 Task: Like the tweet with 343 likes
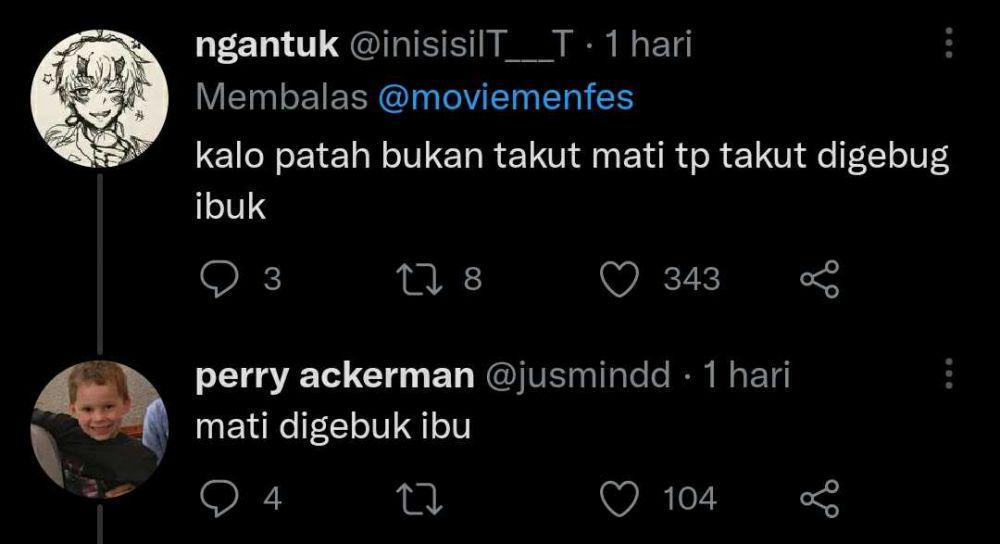[x=620, y=279]
